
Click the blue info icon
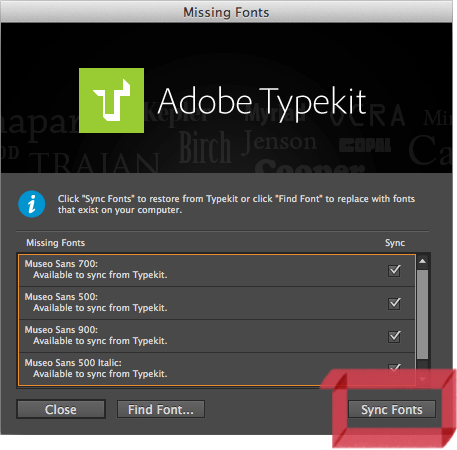click(32, 204)
